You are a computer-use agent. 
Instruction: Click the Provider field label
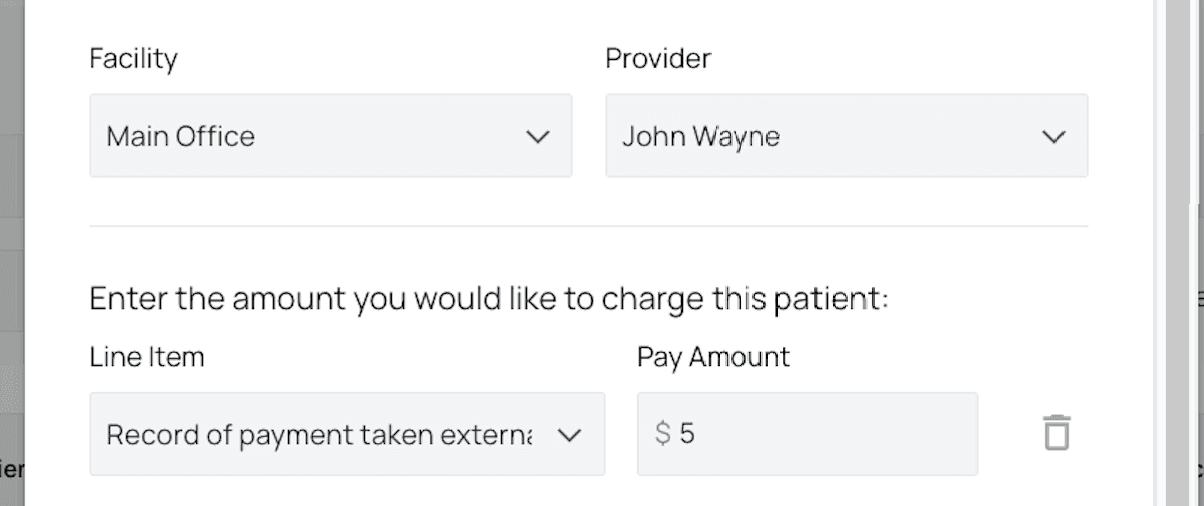coord(658,59)
